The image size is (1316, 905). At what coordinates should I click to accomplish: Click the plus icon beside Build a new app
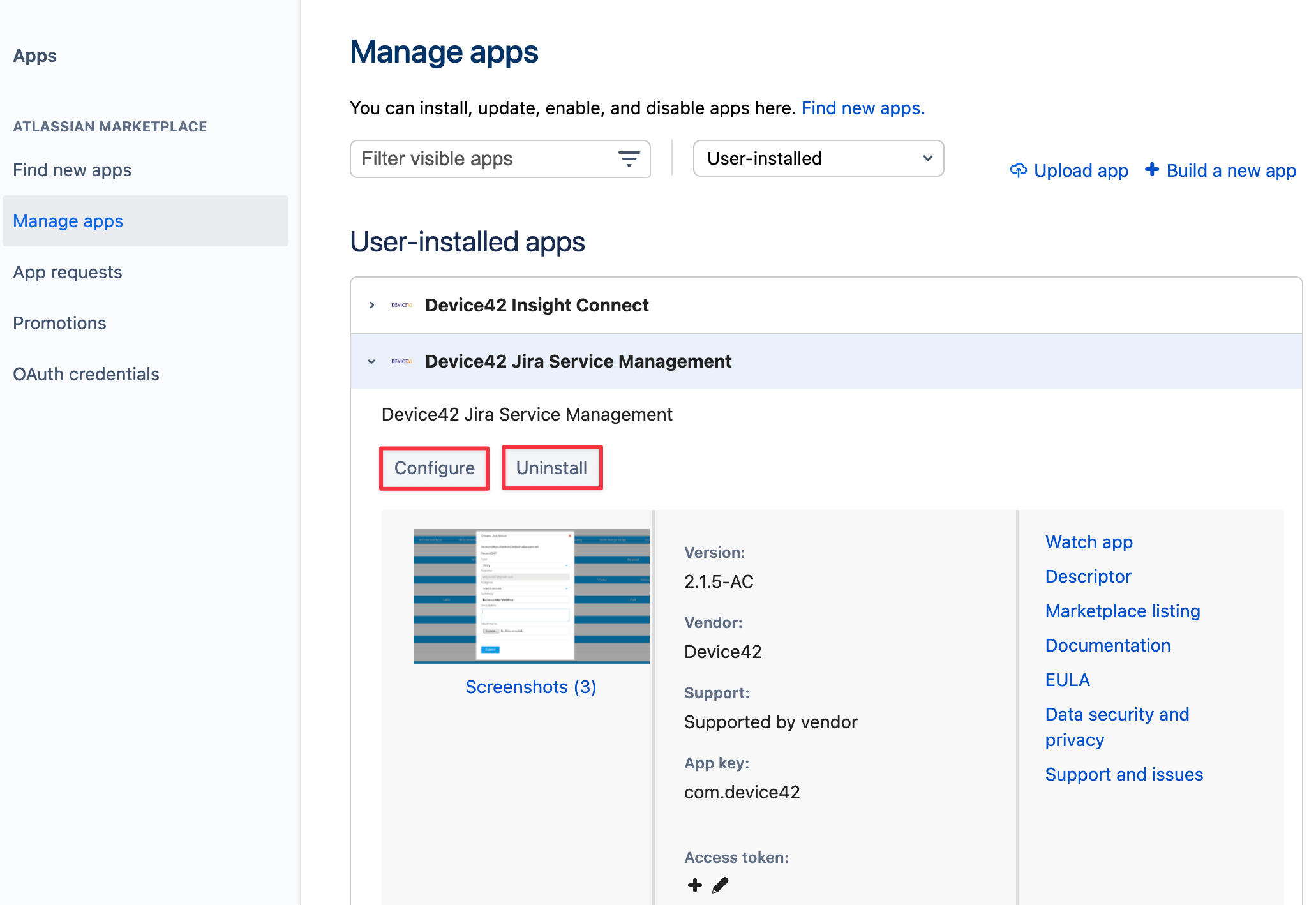[x=1152, y=170]
